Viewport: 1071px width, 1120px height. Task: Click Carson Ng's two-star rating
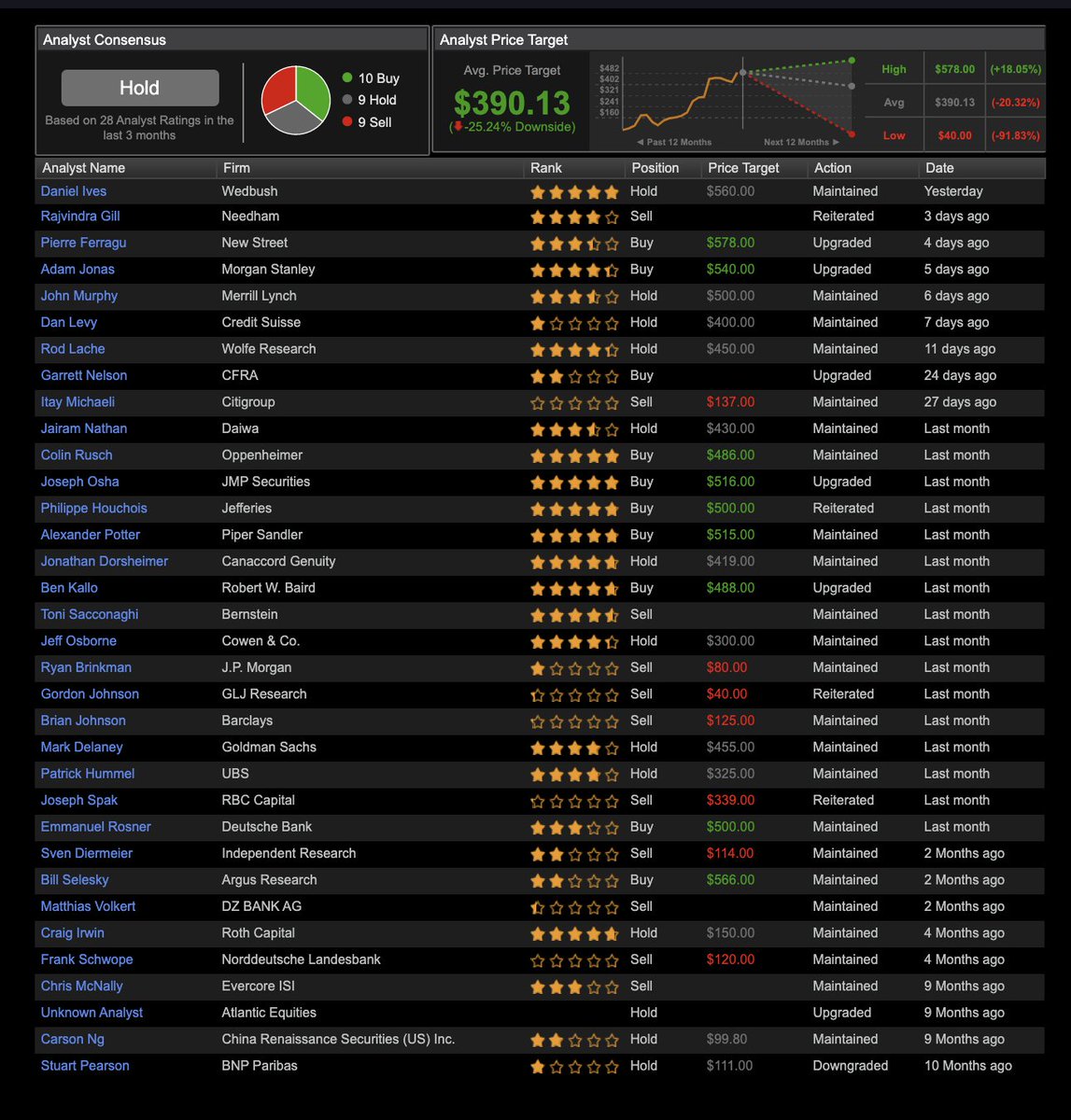(574, 1041)
